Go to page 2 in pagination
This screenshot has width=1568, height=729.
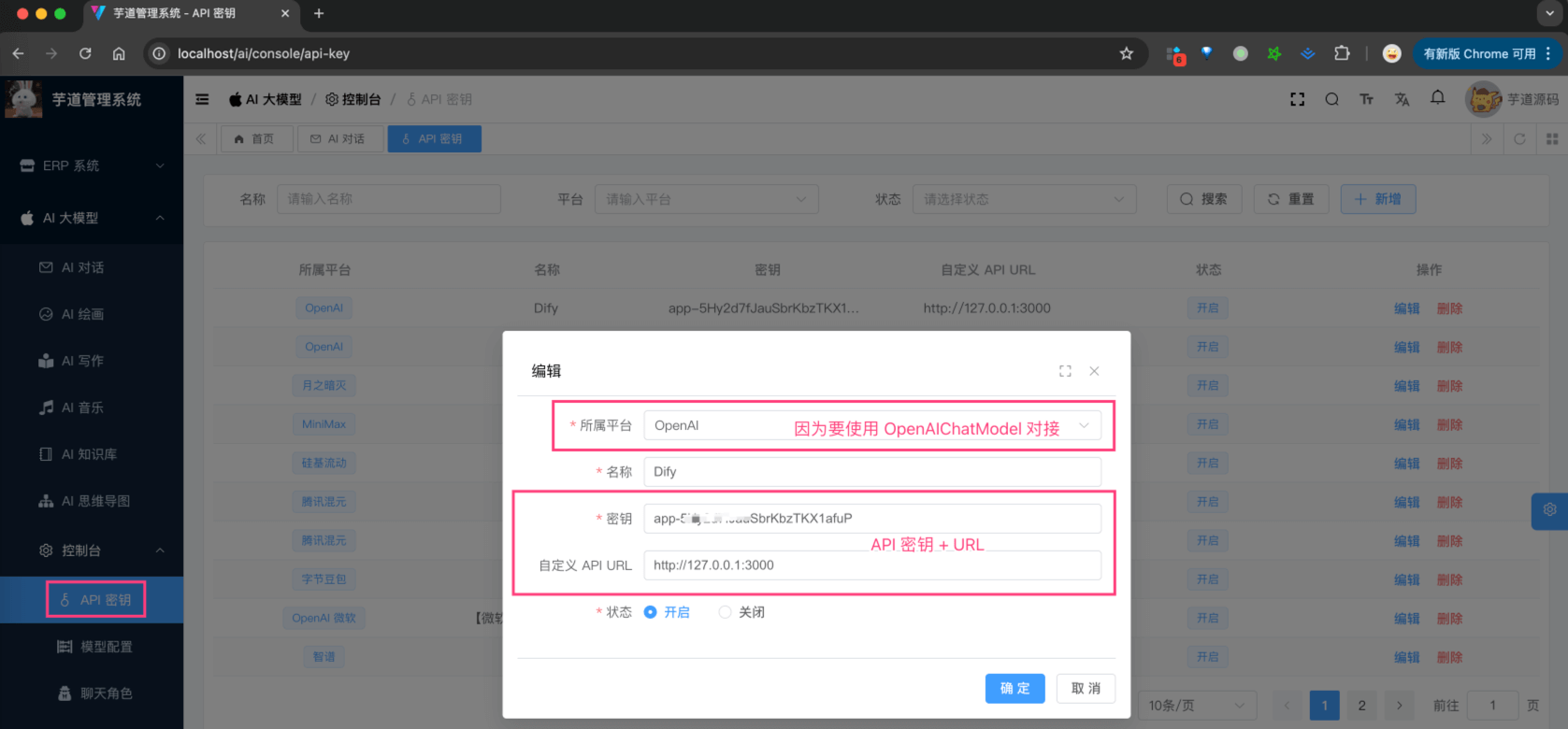1361,706
